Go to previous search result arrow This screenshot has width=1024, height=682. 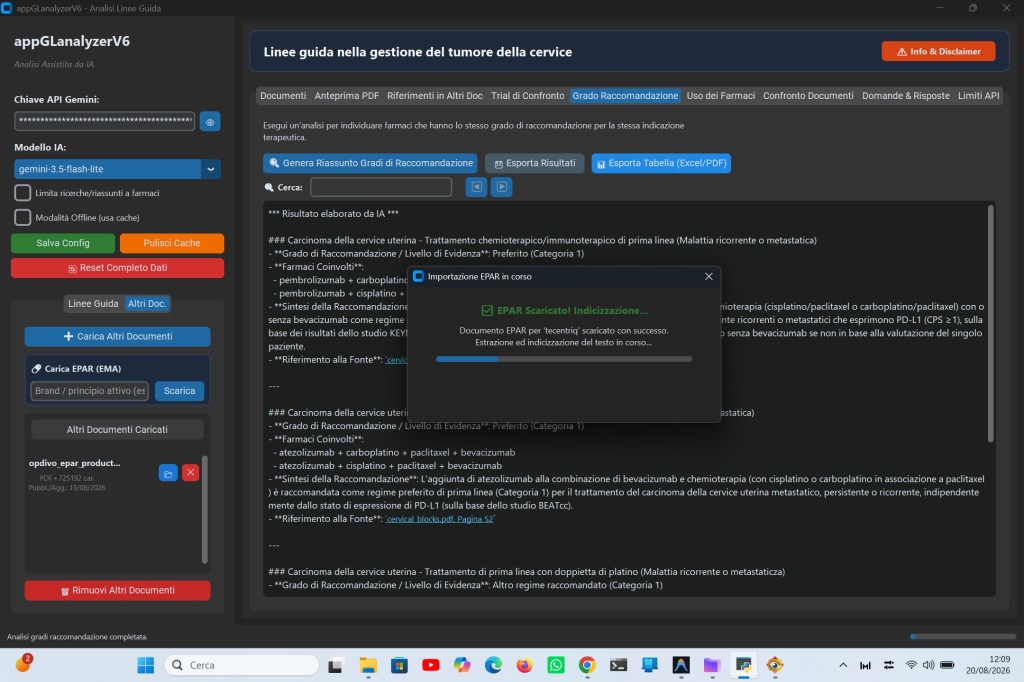[x=476, y=187]
